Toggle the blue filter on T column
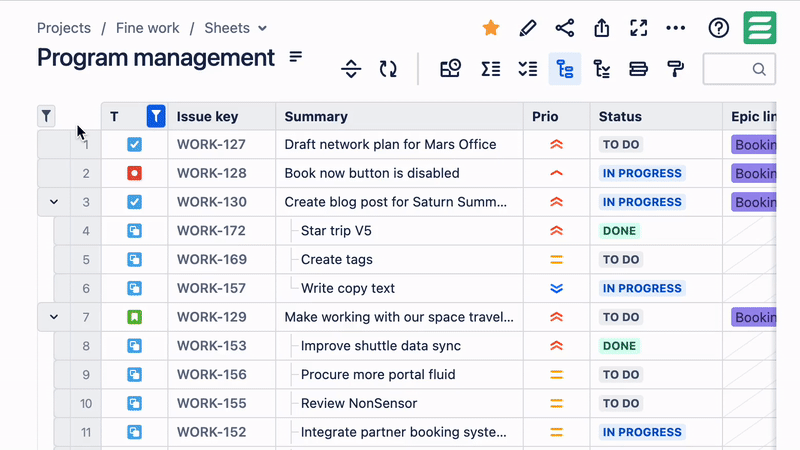Screen dimensions: 800x450 pyautogui.click(x=156, y=116)
